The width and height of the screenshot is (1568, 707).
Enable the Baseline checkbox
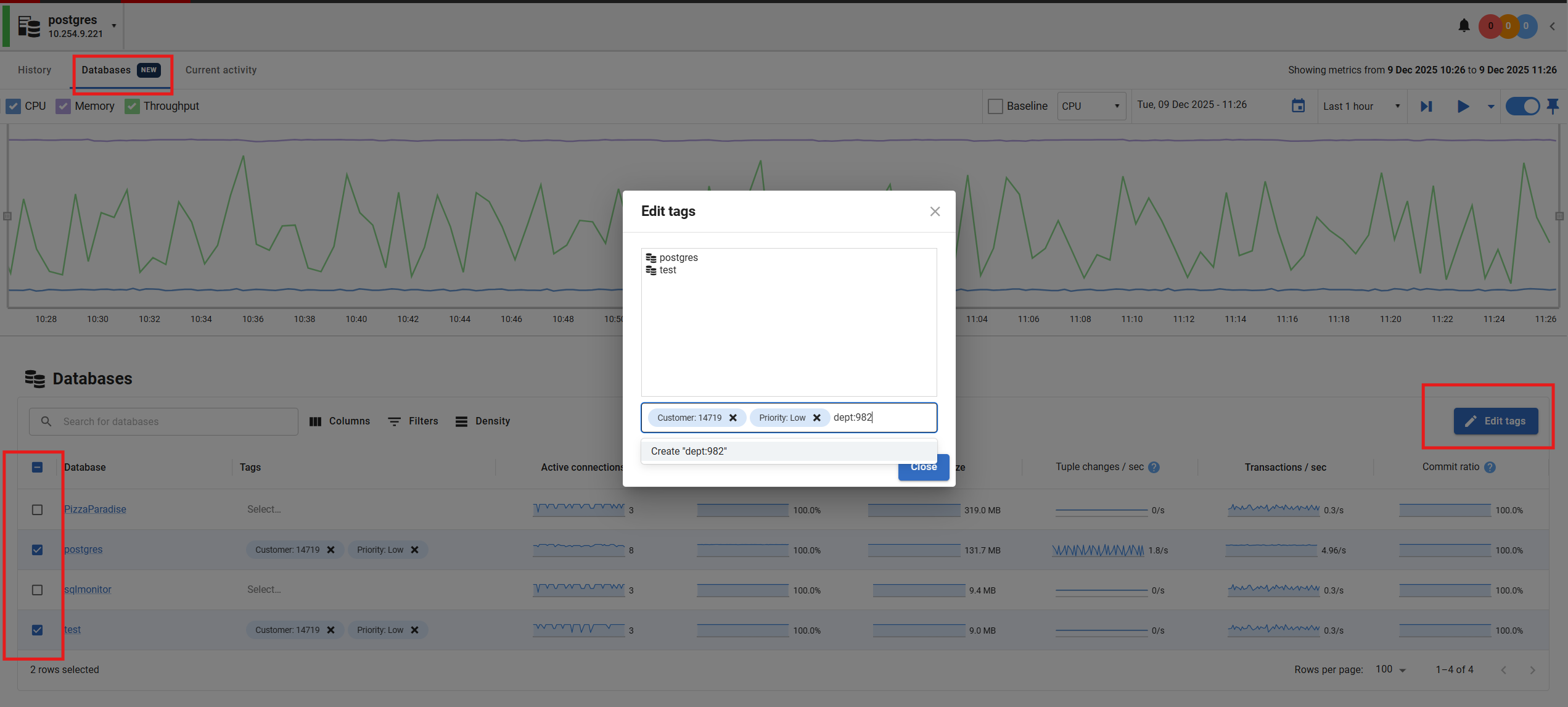995,105
